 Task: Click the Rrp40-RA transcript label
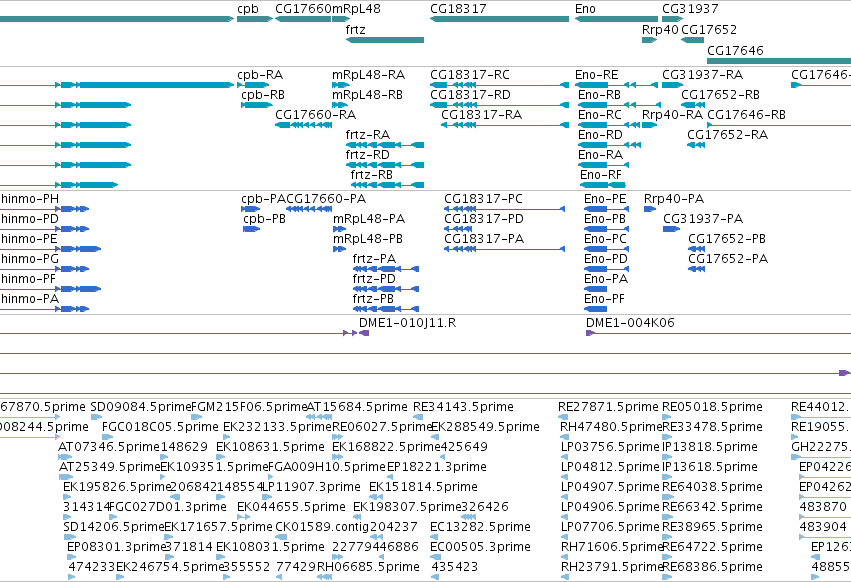672,115
